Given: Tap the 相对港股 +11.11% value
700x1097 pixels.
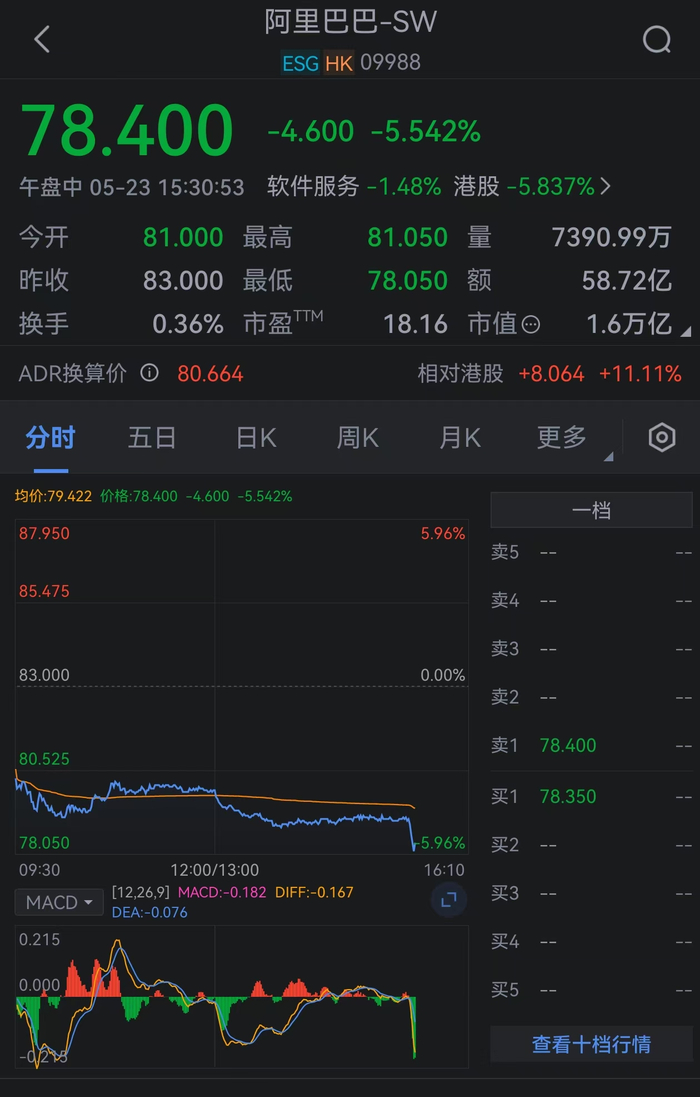Looking at the screenshot, I should pos(640,374).
